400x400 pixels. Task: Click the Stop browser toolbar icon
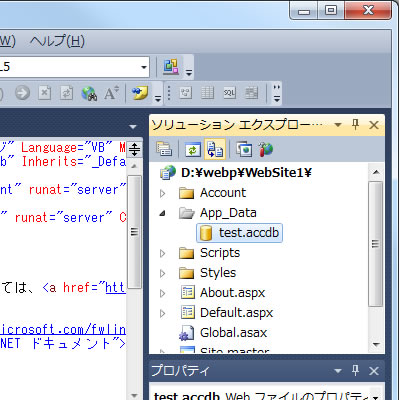pyautogui.click(x=44, y=93)
